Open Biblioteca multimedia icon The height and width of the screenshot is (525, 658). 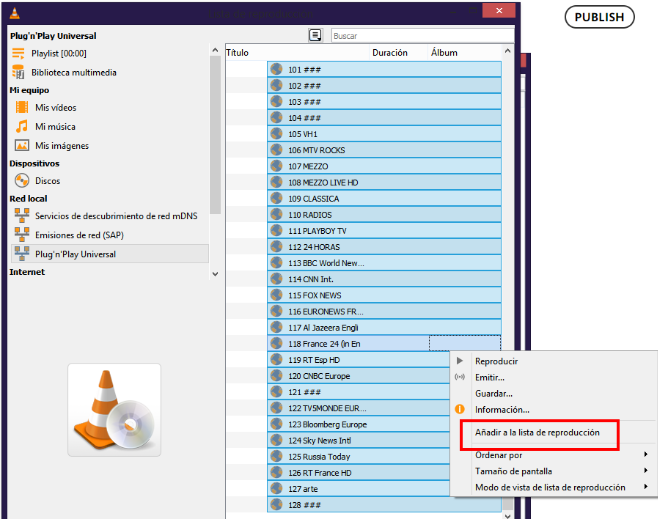click(18, 72)
